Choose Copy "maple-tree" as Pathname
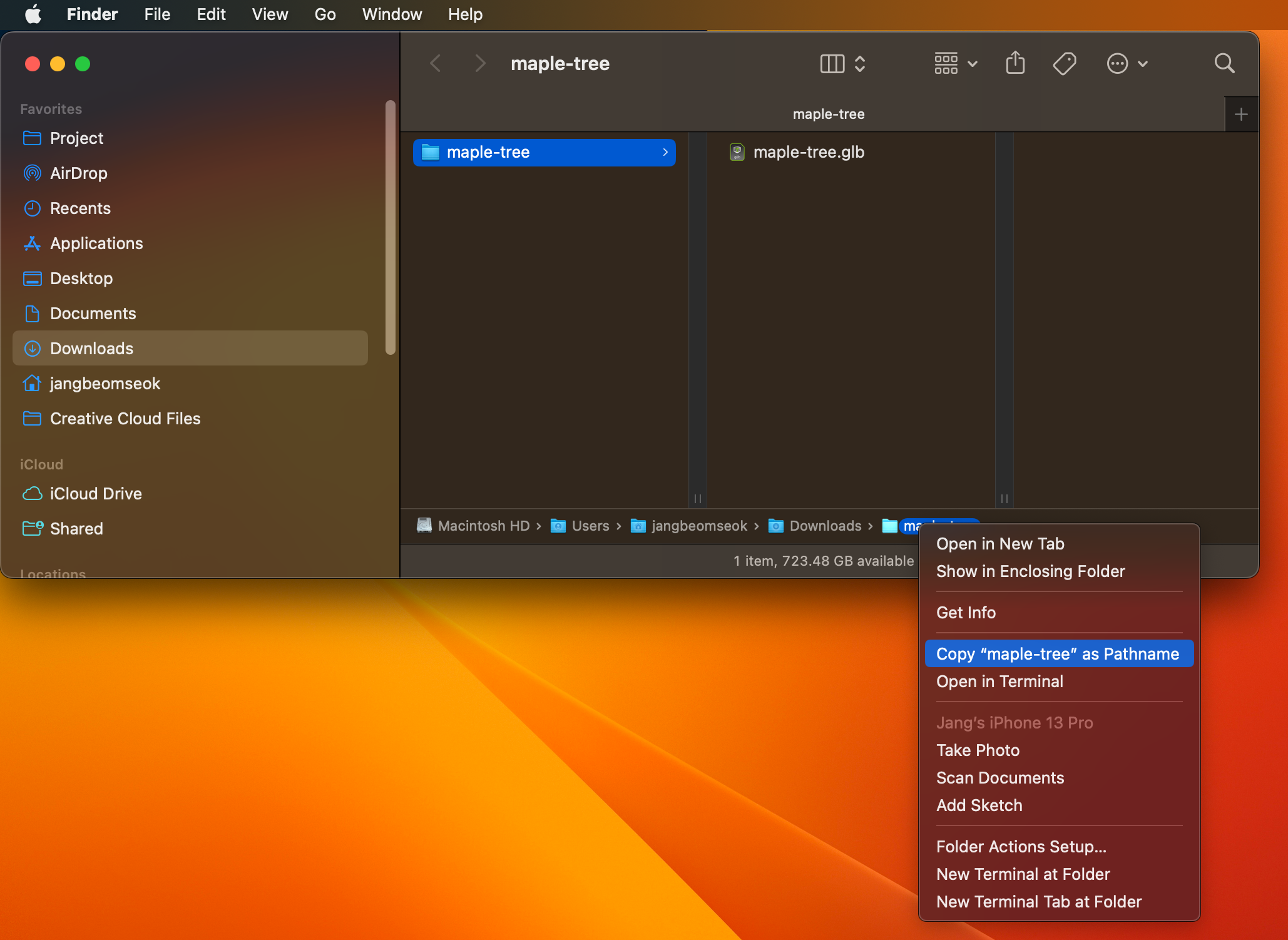The height and width of the screenshot is (940, 1288). (1057, 654)
